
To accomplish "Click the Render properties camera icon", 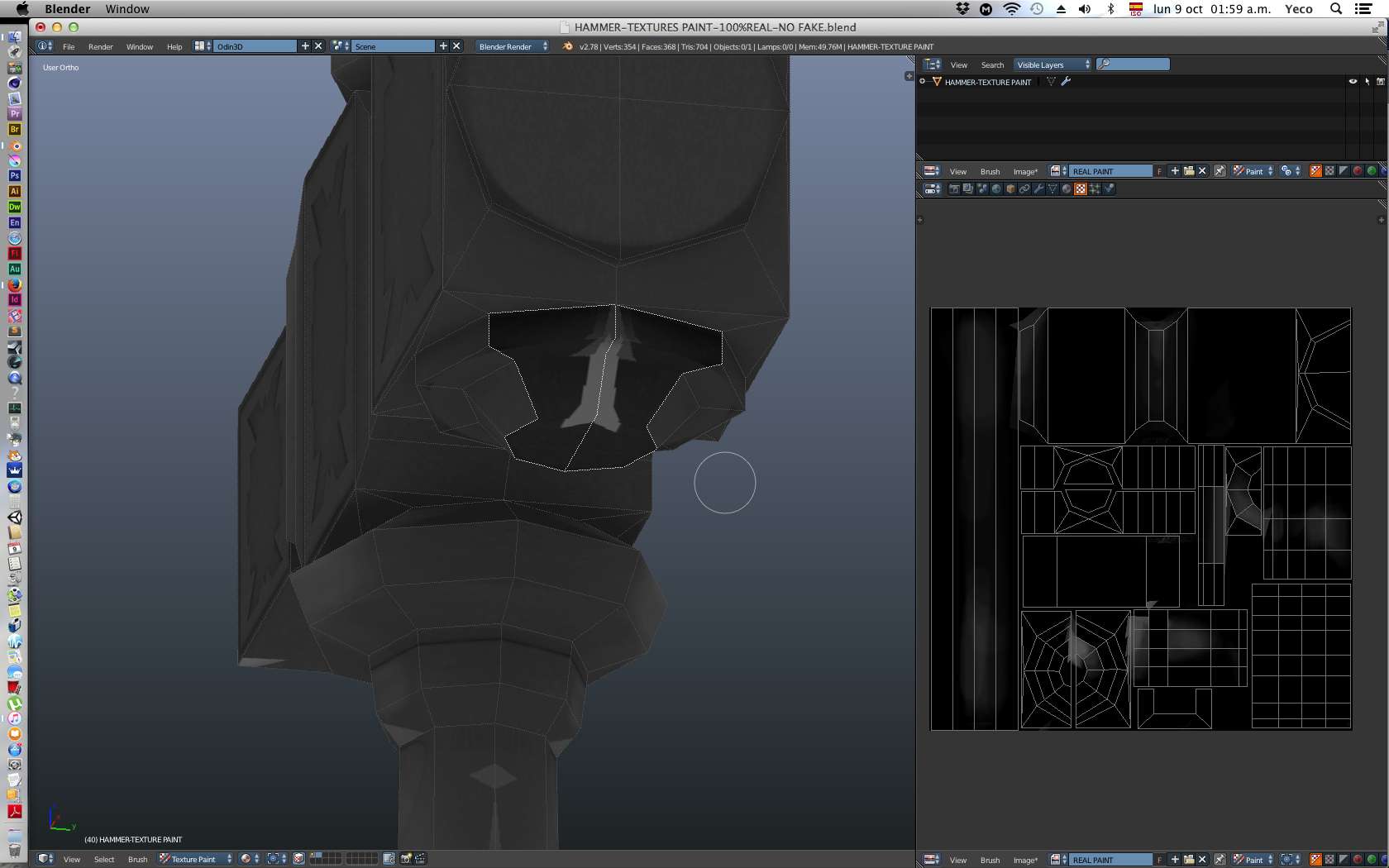I will coord(953,189).
